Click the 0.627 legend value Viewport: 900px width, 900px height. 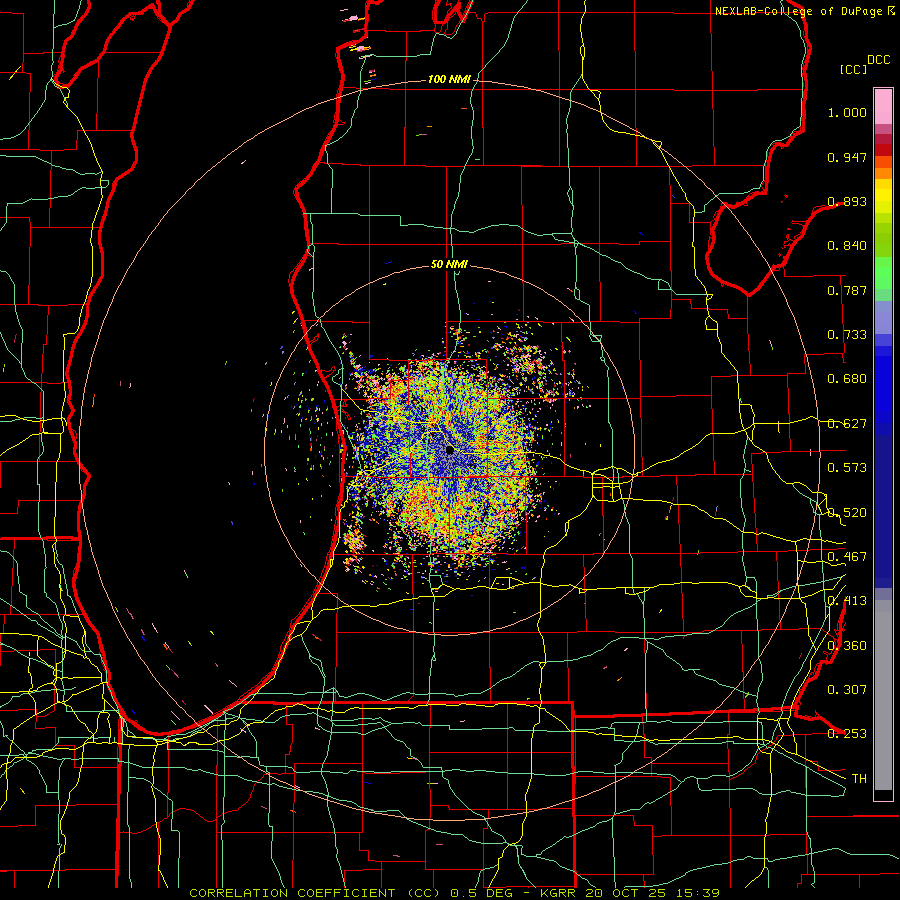(847, 424)
